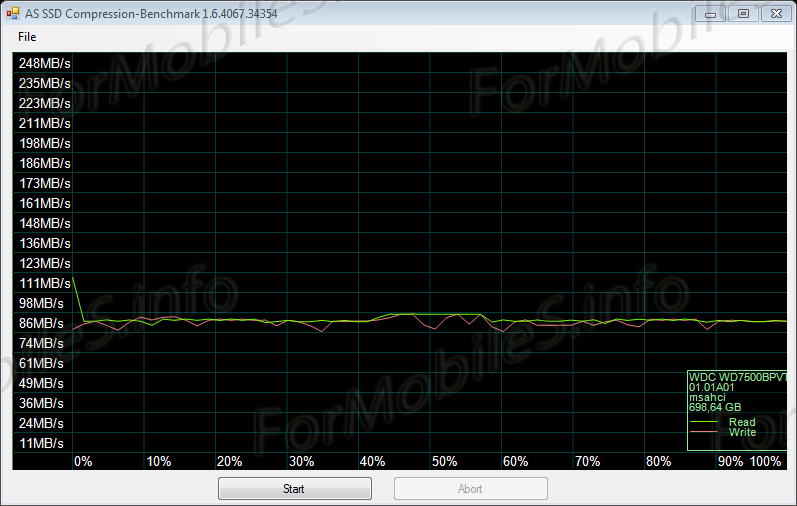
Task: Click the Read line sample in legend
Action: click(x=705, y=422)
